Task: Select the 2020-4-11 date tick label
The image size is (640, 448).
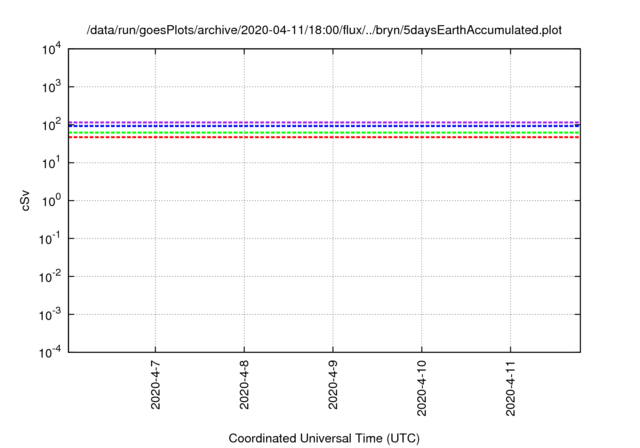Action: tap(511, 388)
